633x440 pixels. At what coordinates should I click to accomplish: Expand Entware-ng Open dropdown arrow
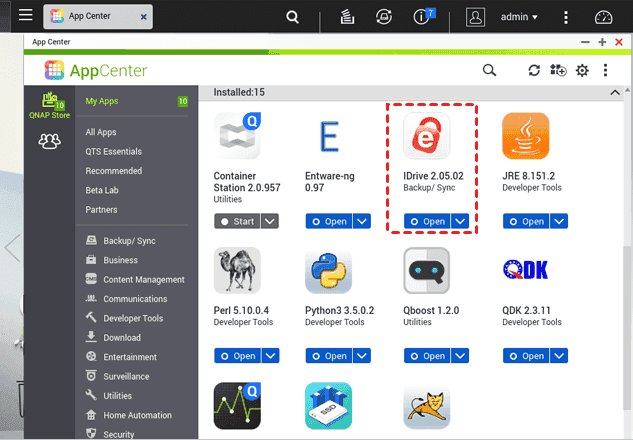coord(362,221)
